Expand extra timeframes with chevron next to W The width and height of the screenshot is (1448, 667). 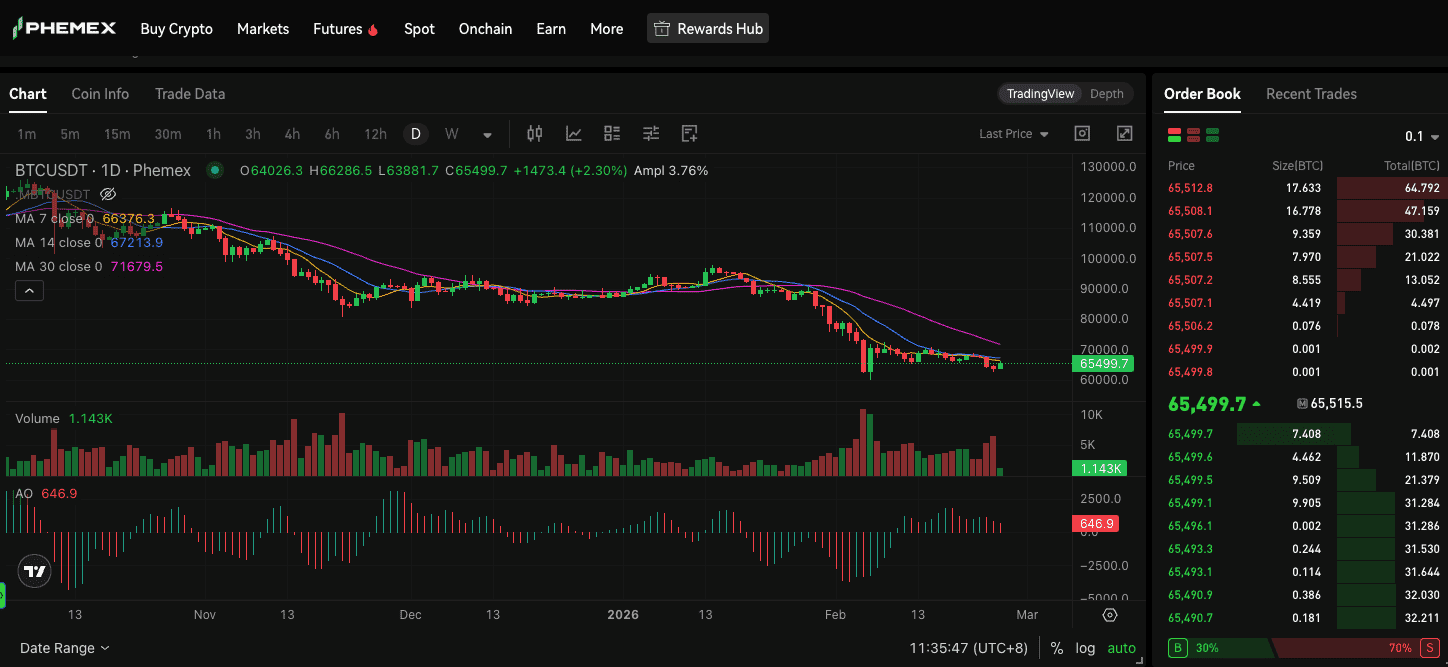tap(487, 133)
